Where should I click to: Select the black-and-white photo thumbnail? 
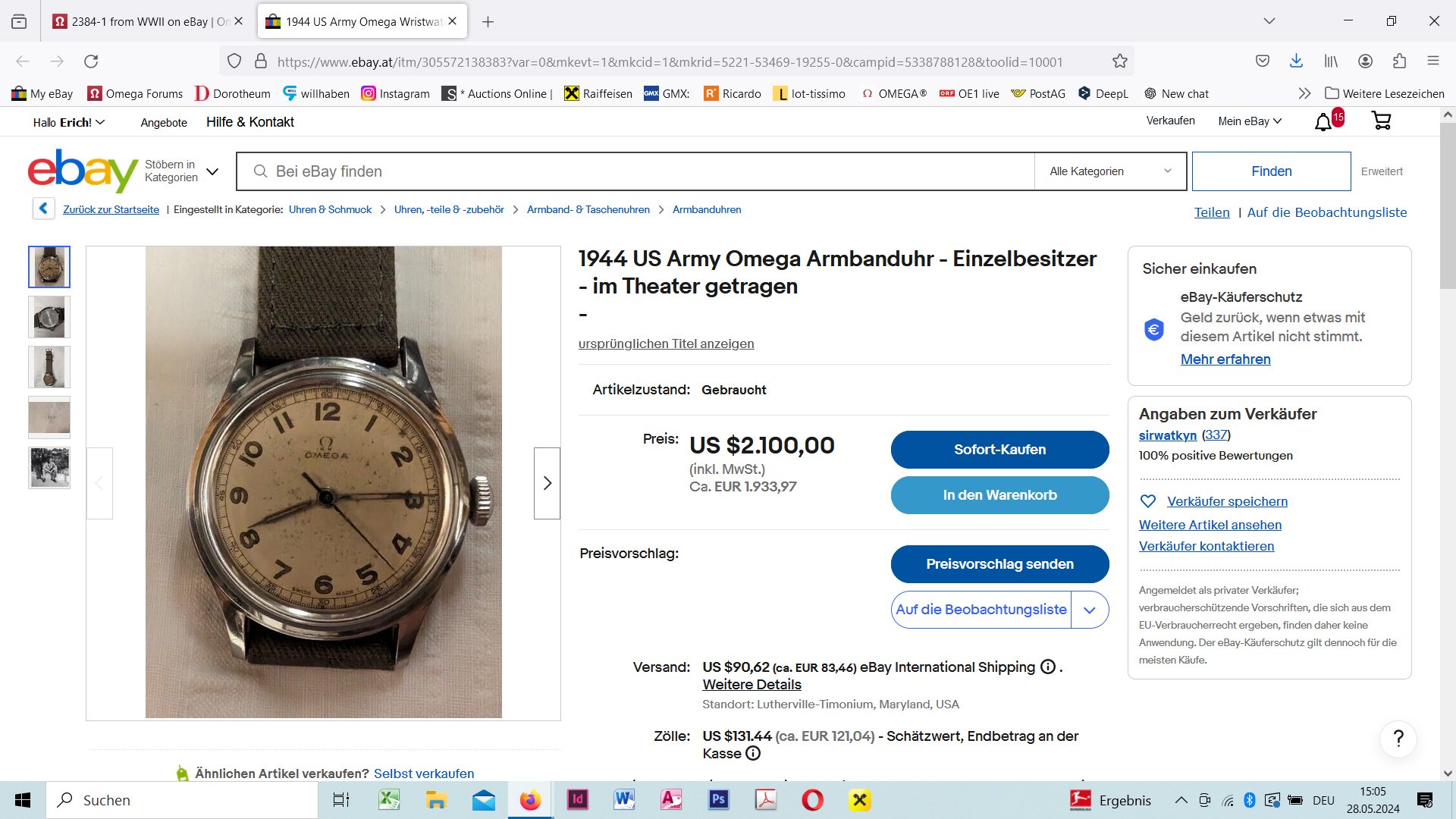pos(49,467)
